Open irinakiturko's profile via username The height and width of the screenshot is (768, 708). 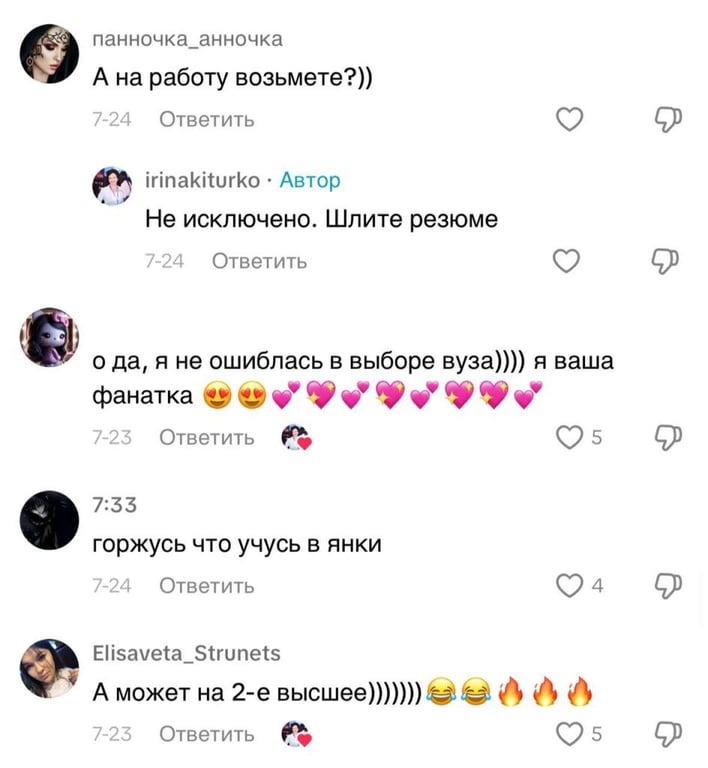[x=202, y=180]
